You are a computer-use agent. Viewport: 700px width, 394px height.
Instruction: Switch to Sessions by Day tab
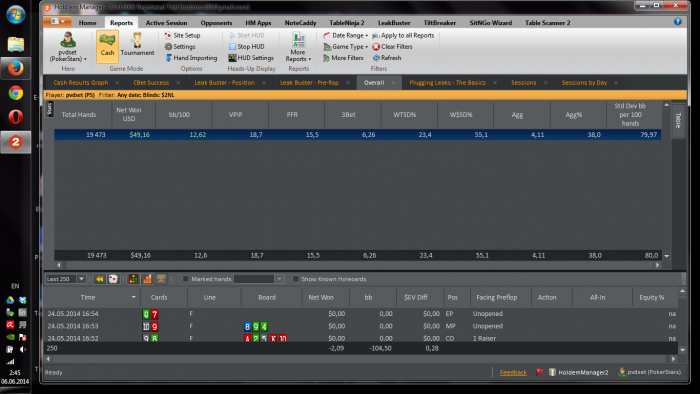click(584, 83)
